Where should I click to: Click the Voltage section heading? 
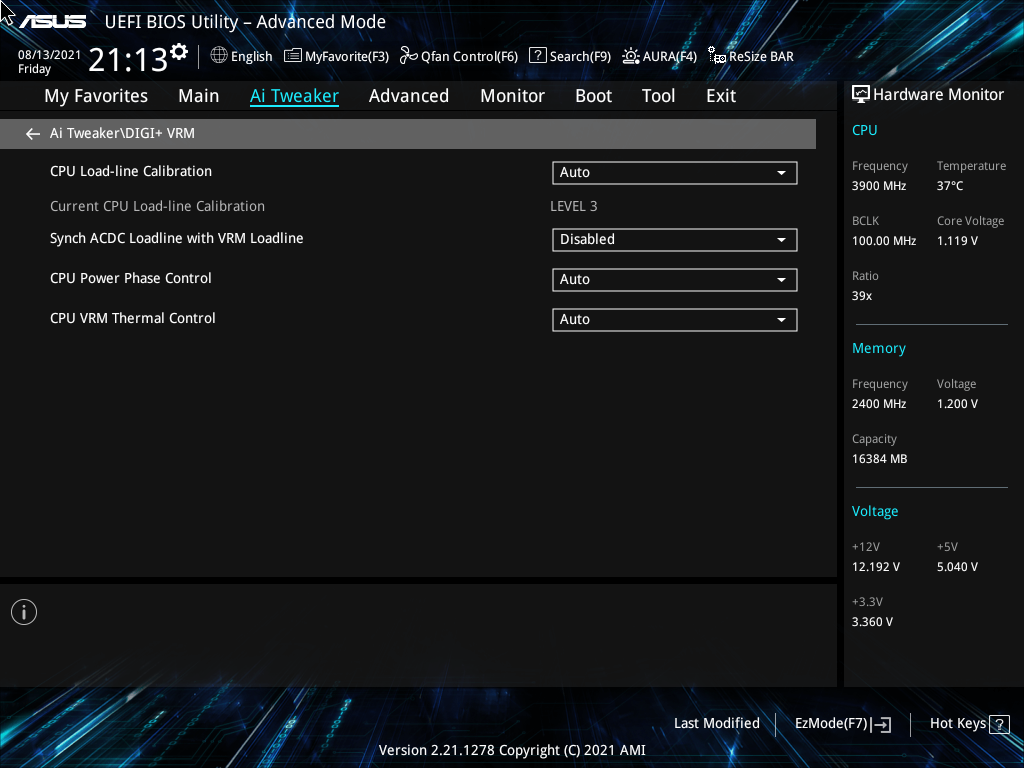874,511
